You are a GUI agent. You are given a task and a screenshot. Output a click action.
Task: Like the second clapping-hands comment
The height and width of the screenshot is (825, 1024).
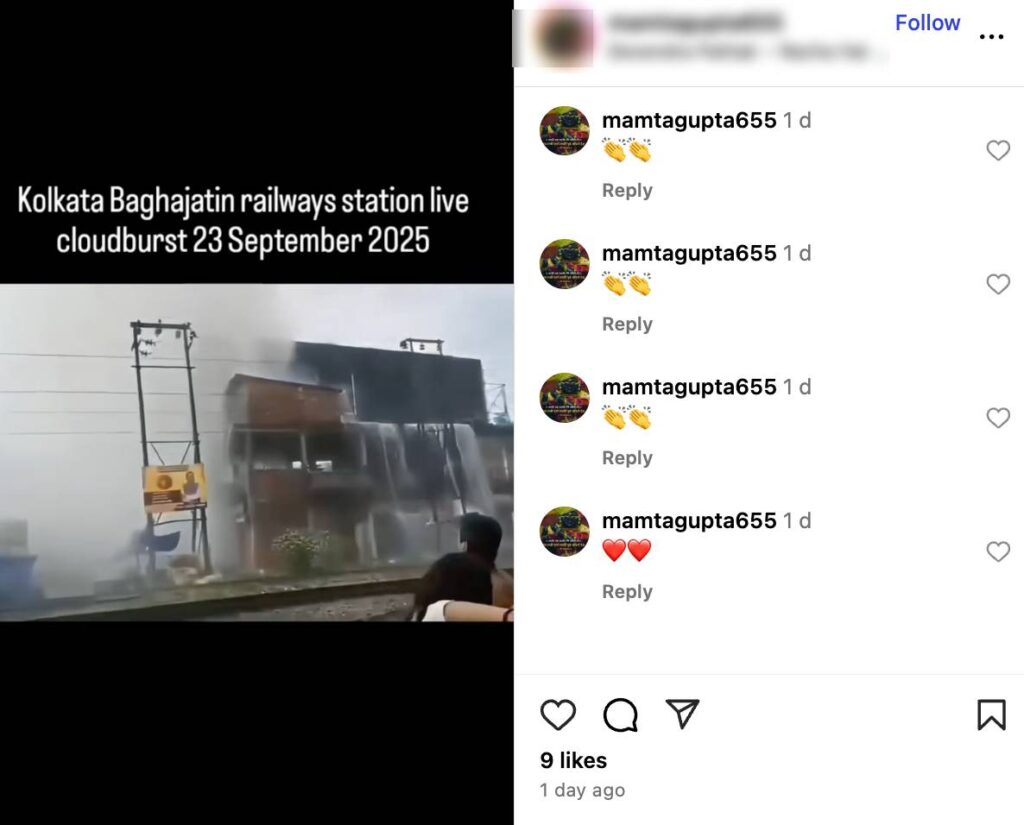tap(998, 284)
